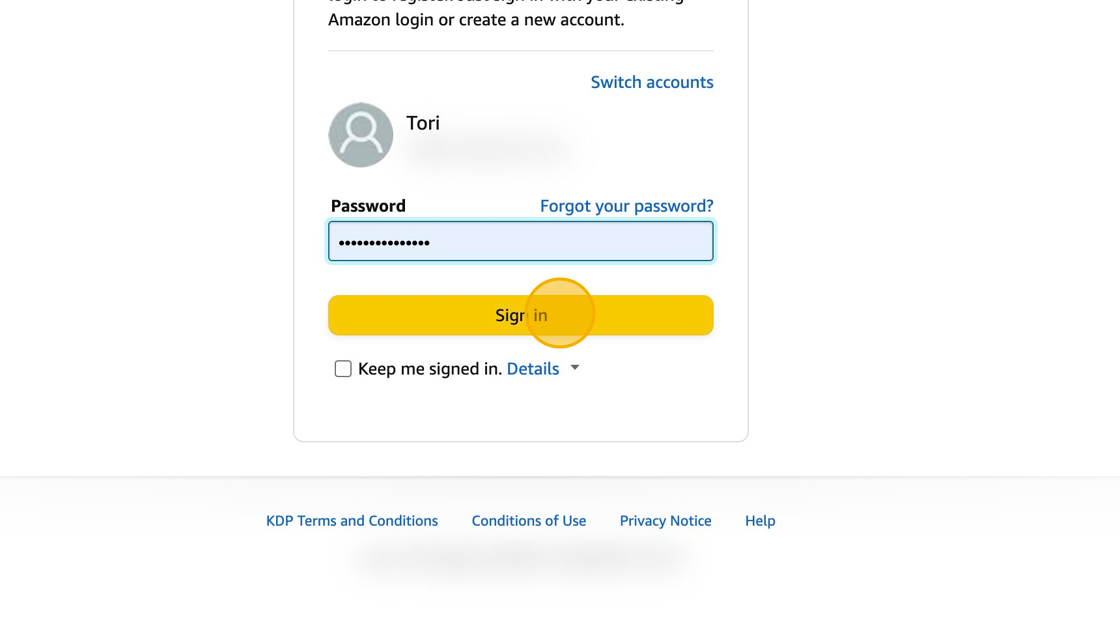Screen dimensions: 1120x626
Task: Click the divider line above Switch accounts
Action: coord(520,51)
